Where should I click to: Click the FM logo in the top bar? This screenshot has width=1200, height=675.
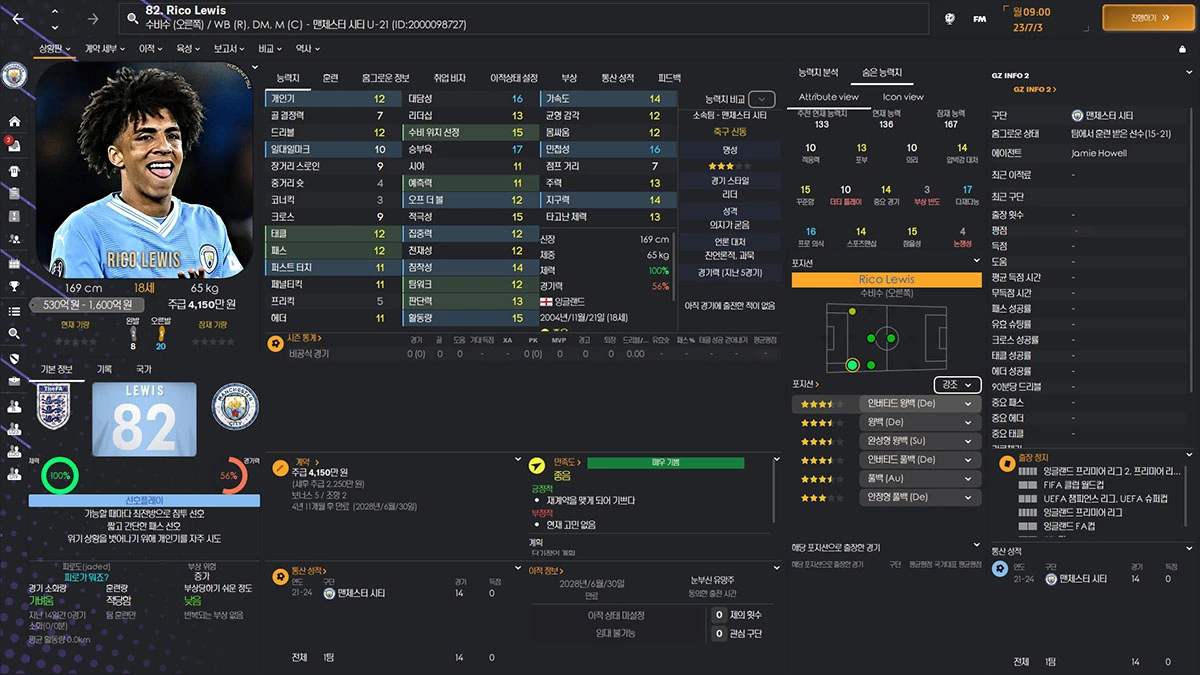(980, 18)
